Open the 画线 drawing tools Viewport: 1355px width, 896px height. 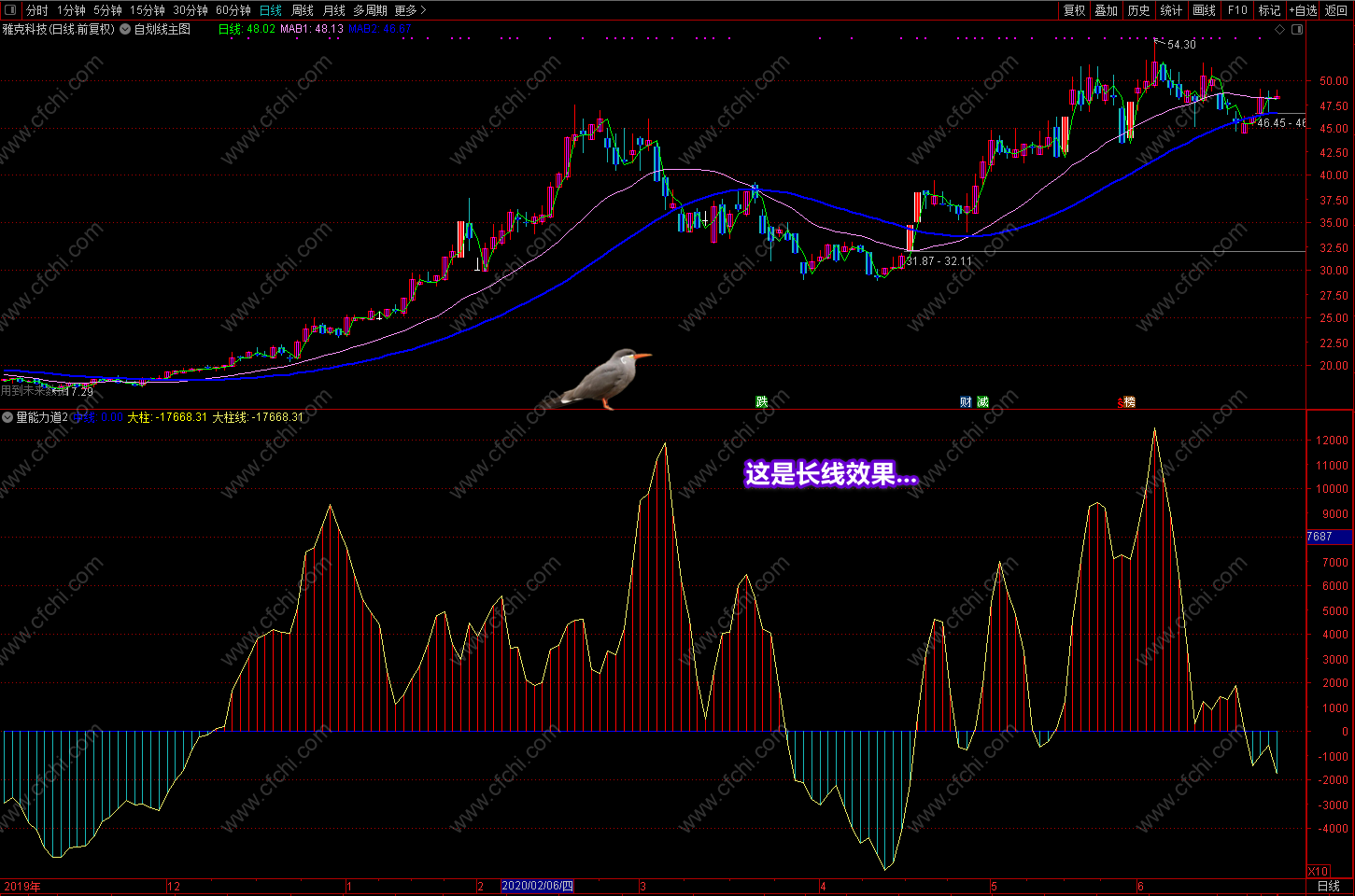click(1205, 10)
